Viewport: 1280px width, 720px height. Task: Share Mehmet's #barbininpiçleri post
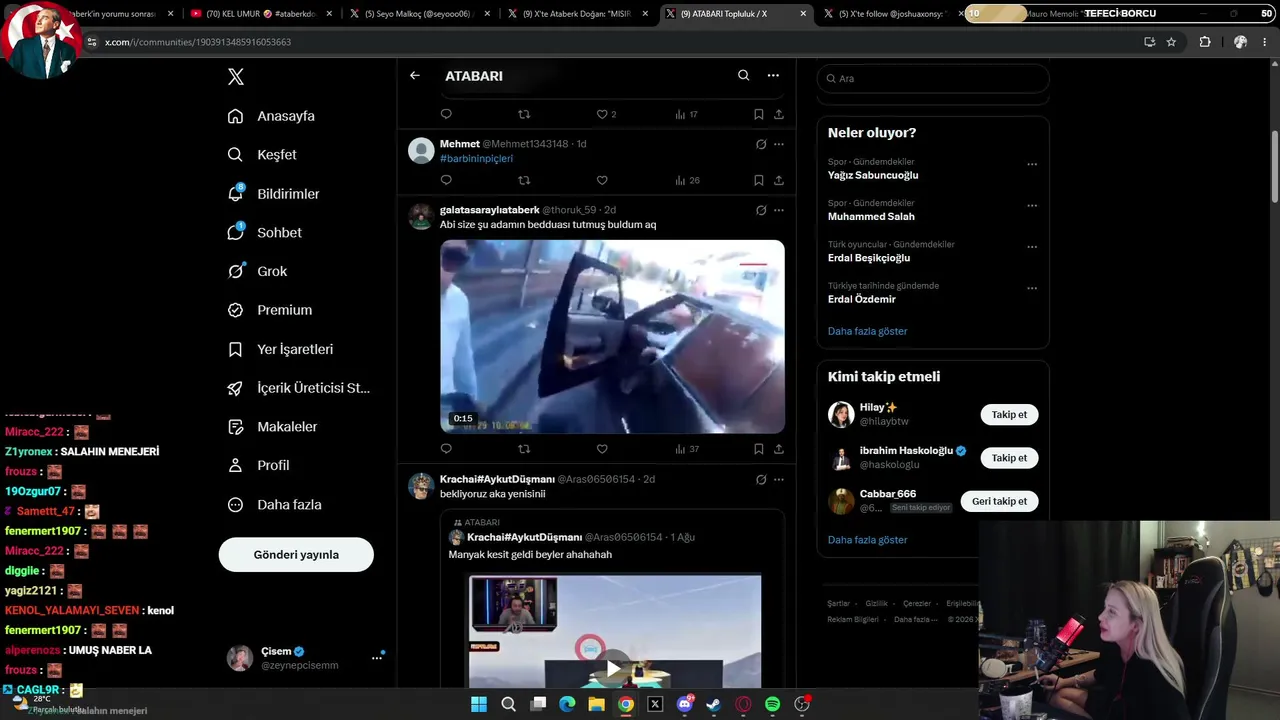point(779,180)
